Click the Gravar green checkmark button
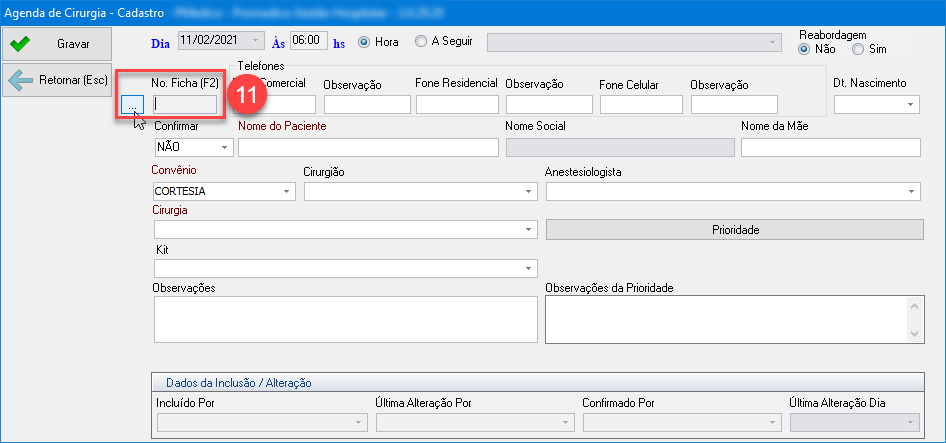946x443 pixels. tap(55, 44)
